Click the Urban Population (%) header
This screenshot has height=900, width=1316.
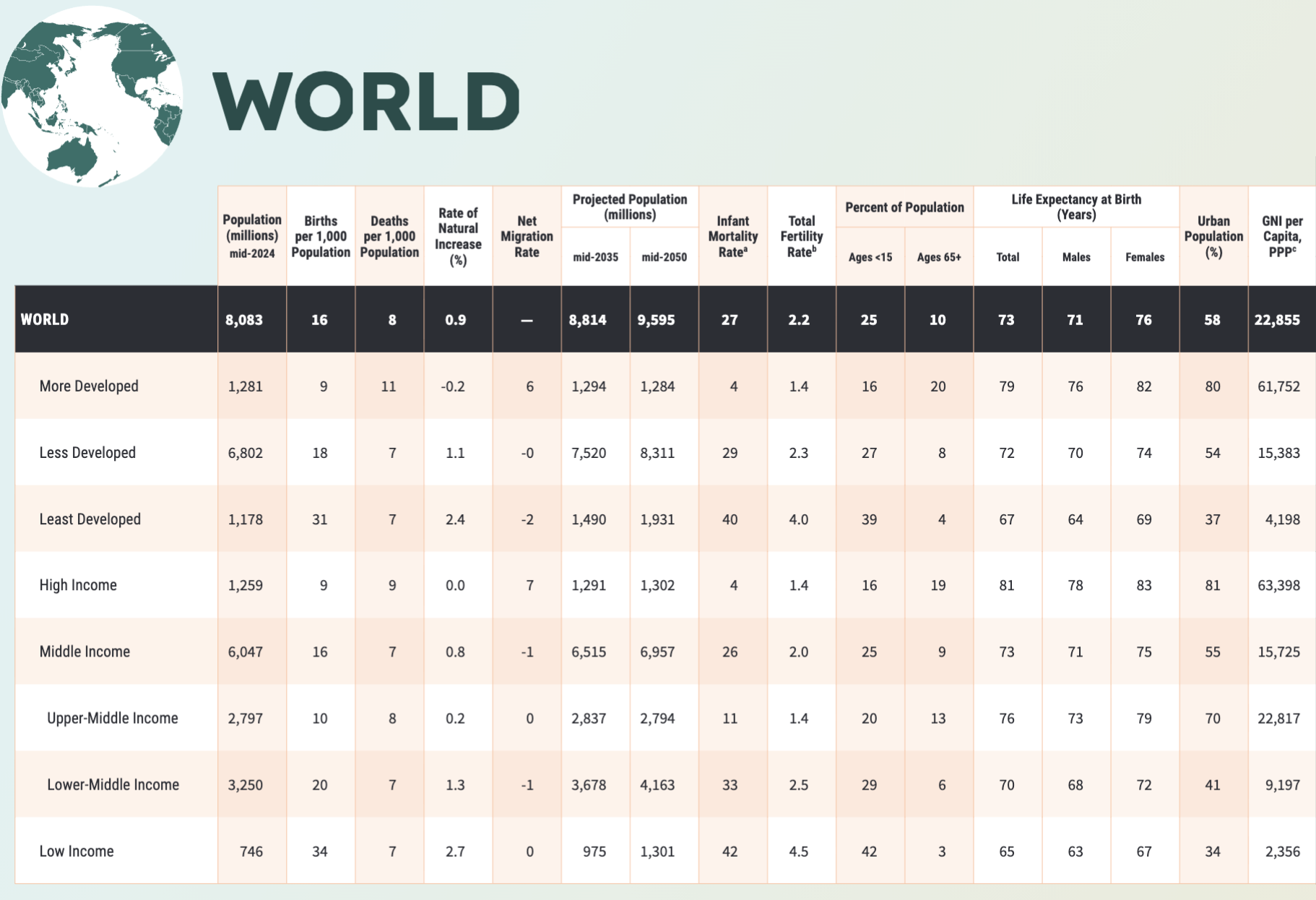coord(1213,236)
